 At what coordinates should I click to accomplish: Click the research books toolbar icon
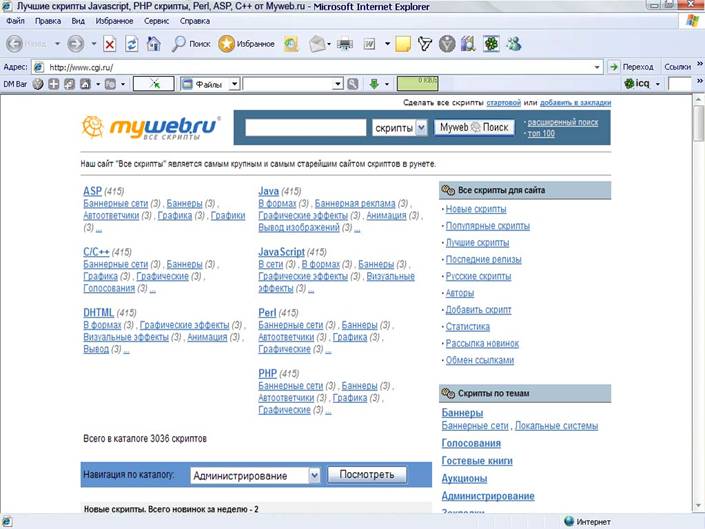(x=468, y=44)
